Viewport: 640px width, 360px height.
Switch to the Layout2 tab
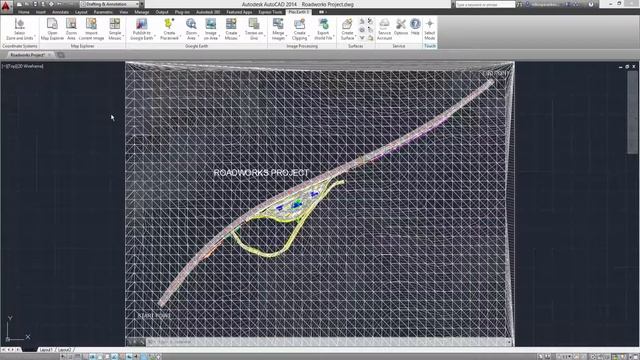64,350
